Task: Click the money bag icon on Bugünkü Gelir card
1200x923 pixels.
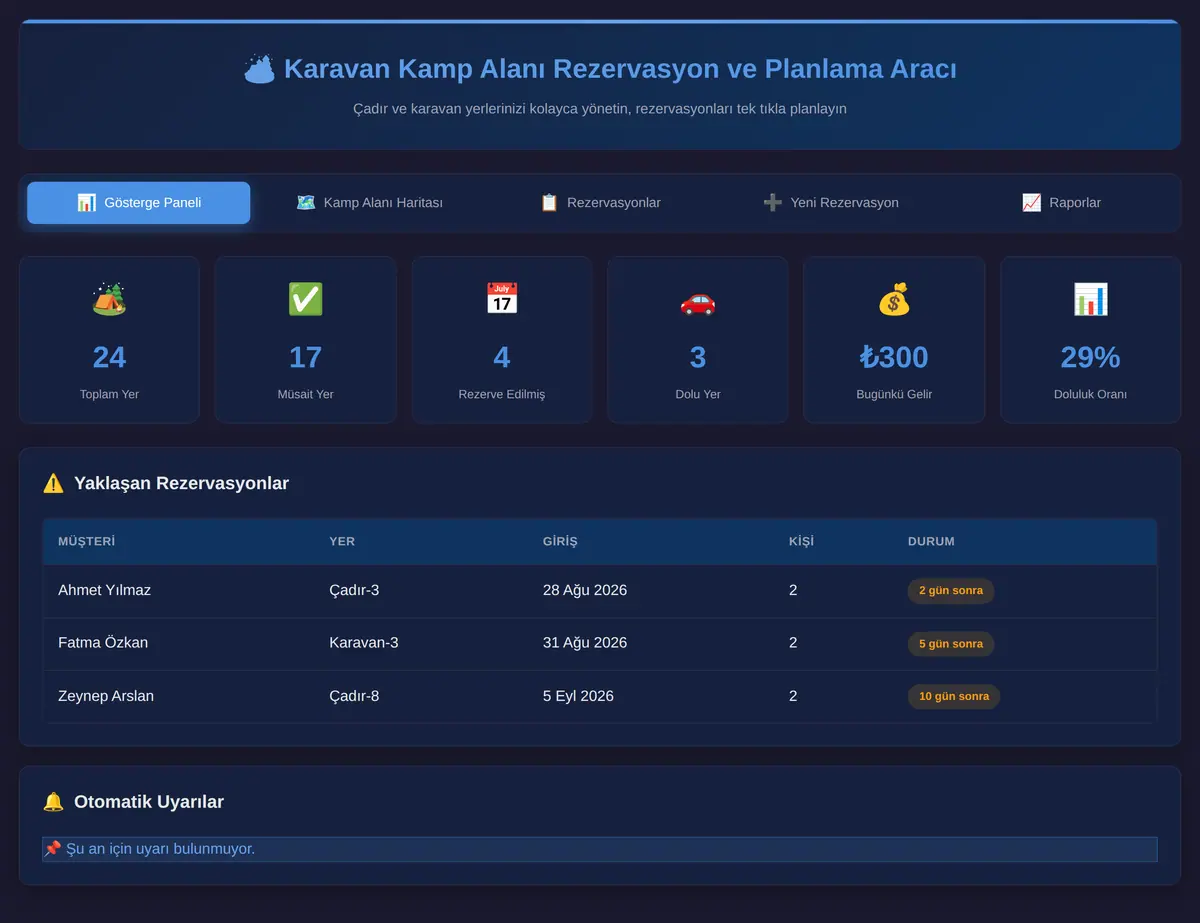Action: [x=894, y=299]
